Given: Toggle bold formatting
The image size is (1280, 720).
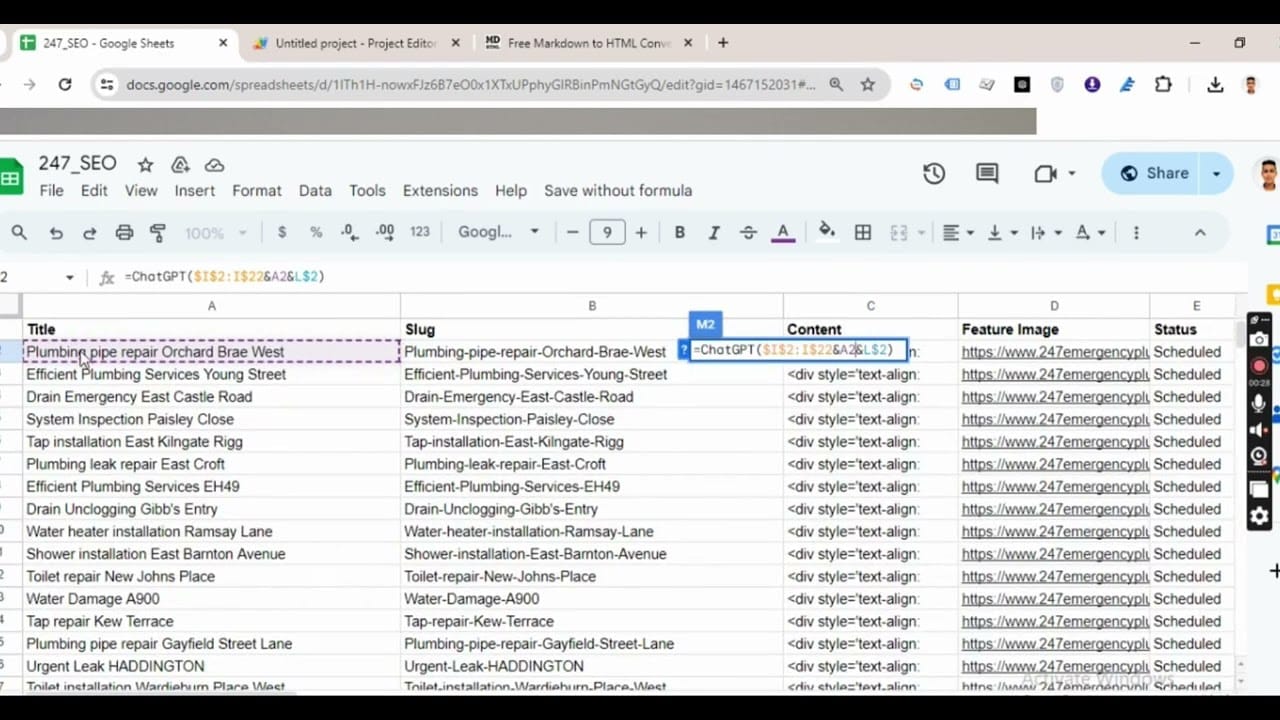Looking at the screenshot, I should 679,233.
